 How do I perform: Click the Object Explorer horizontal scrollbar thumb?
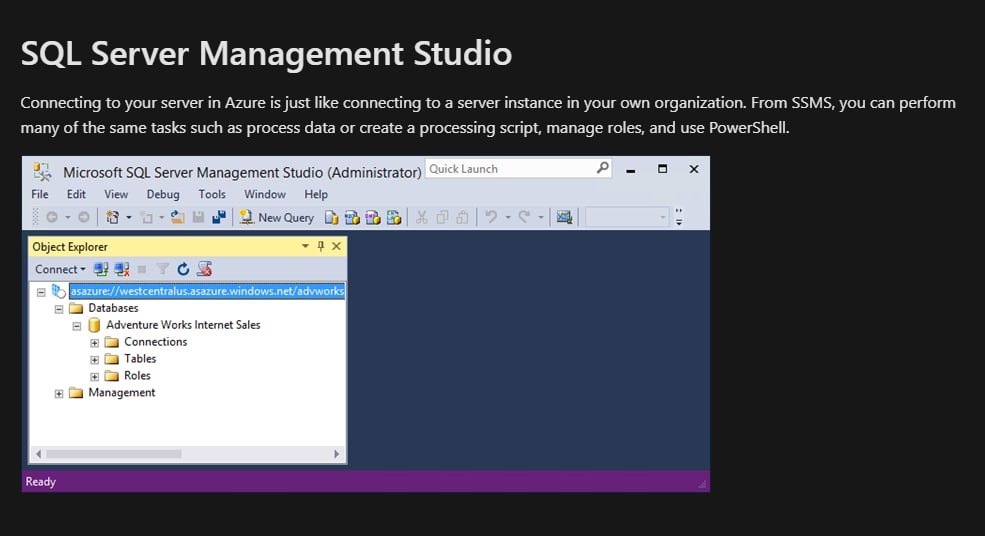pyautogui.click(x=114, y=454)
